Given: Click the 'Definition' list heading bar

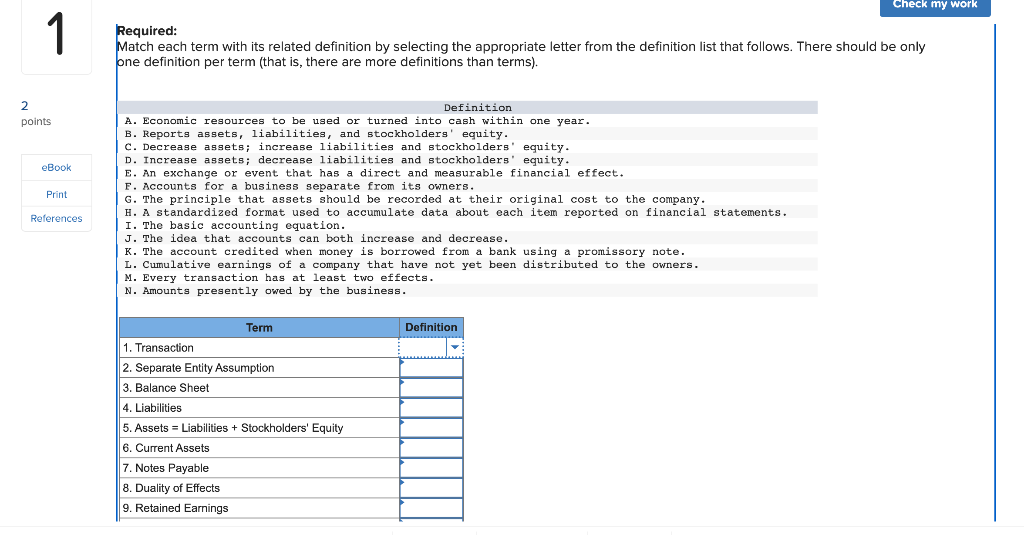Looking at the screenshot, I should pos(468,108).
